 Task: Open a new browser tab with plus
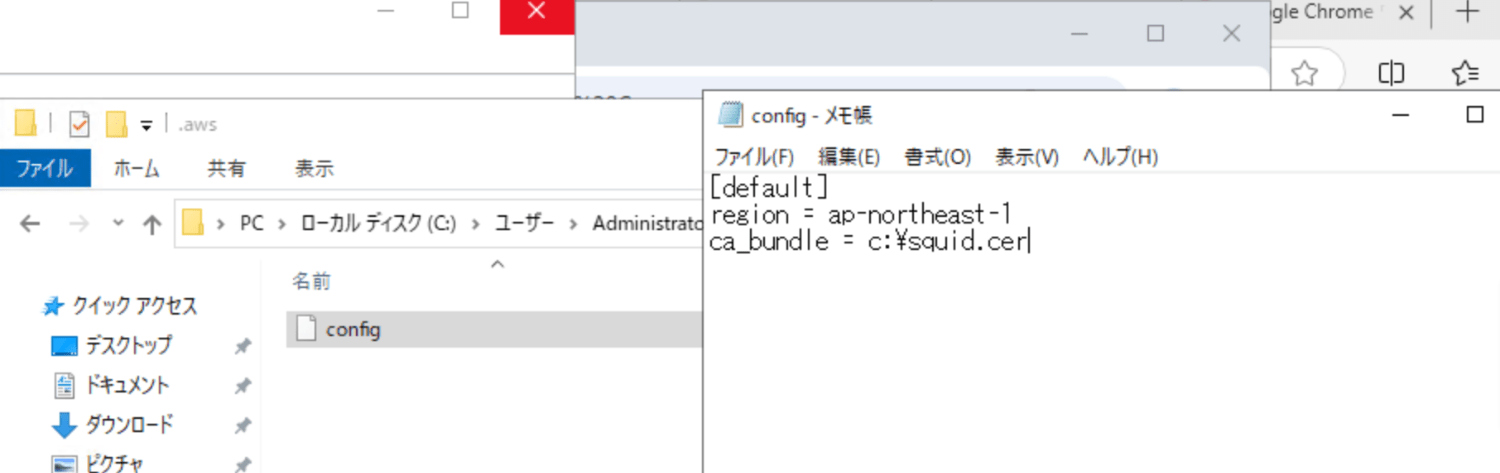tap(1467, 12)
